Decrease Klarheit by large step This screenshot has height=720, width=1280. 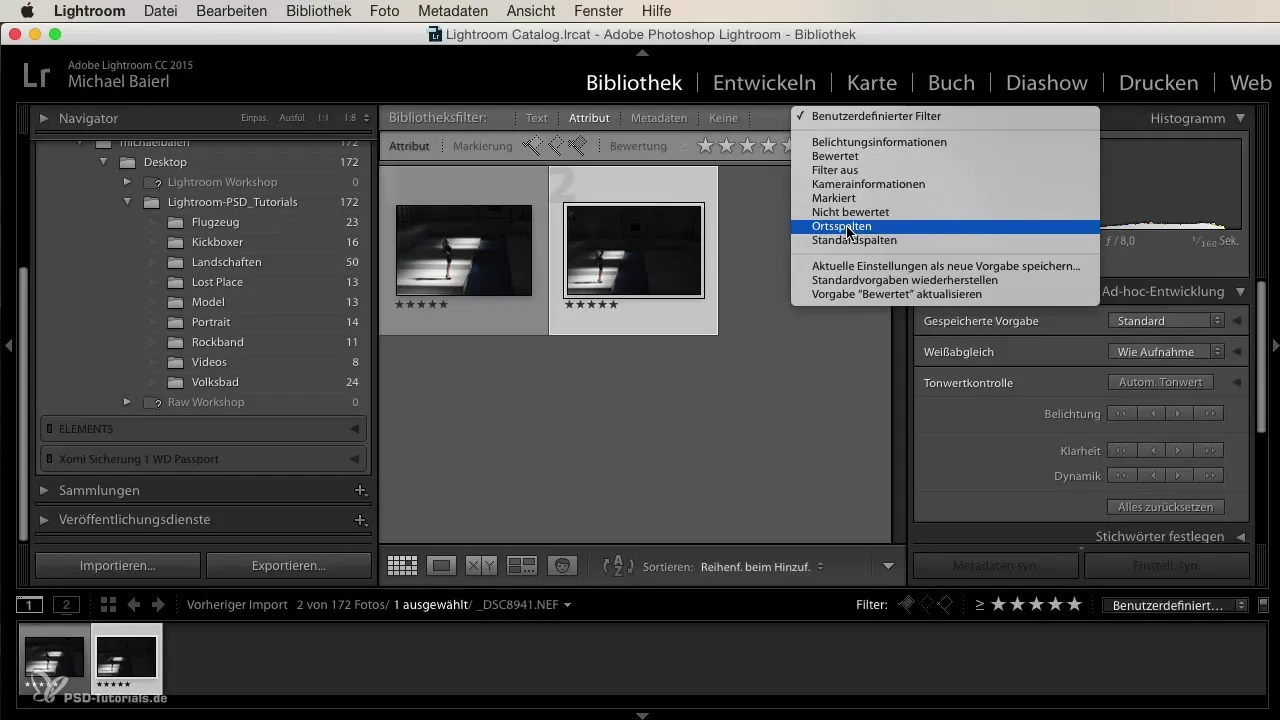pyautogui.click(x=1123, y=451)
